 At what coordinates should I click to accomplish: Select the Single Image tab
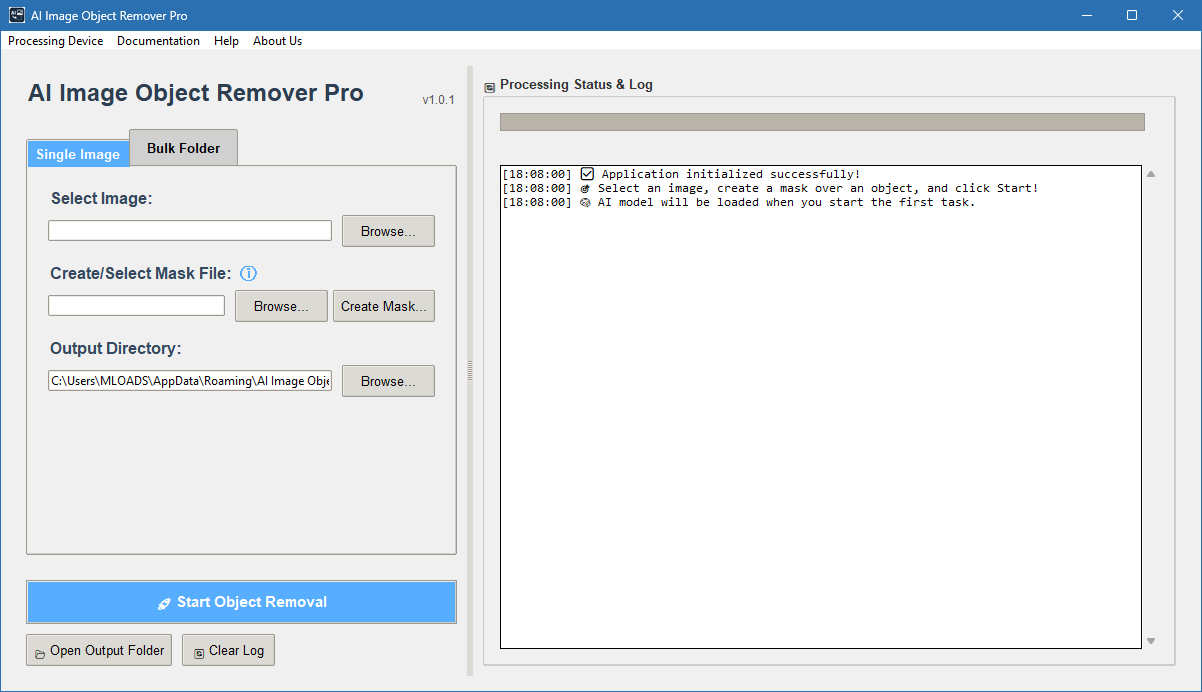pyautogui.click(x=78, y=154)
